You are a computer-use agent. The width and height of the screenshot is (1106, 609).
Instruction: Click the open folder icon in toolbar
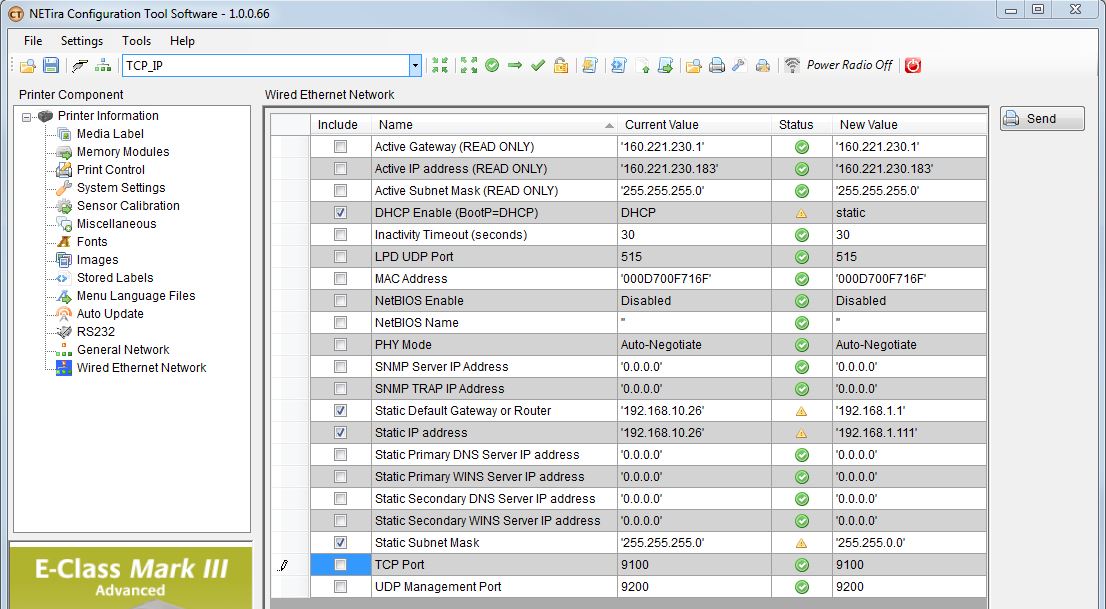coord(27,66)
